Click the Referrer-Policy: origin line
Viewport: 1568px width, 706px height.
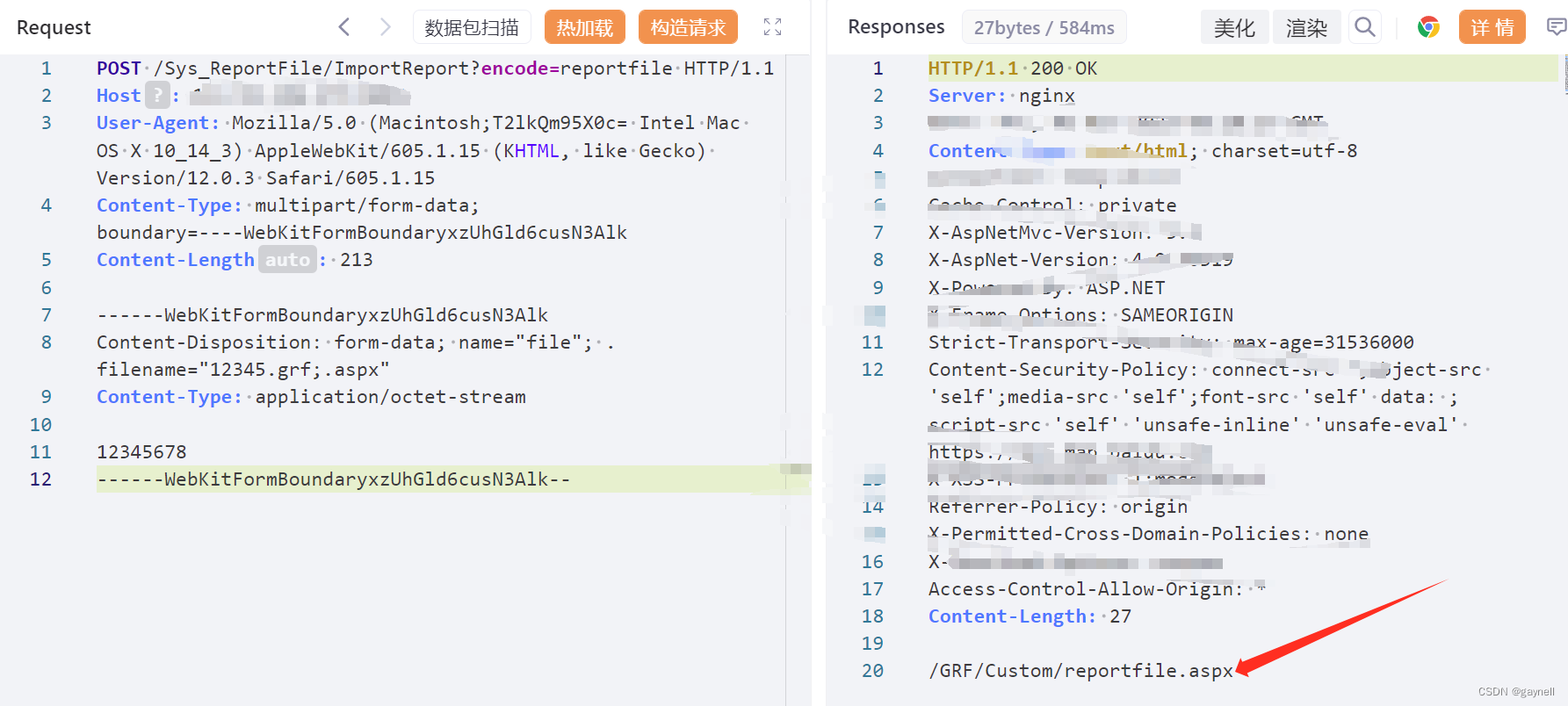pyautogui.click(x=1058, y=507)
